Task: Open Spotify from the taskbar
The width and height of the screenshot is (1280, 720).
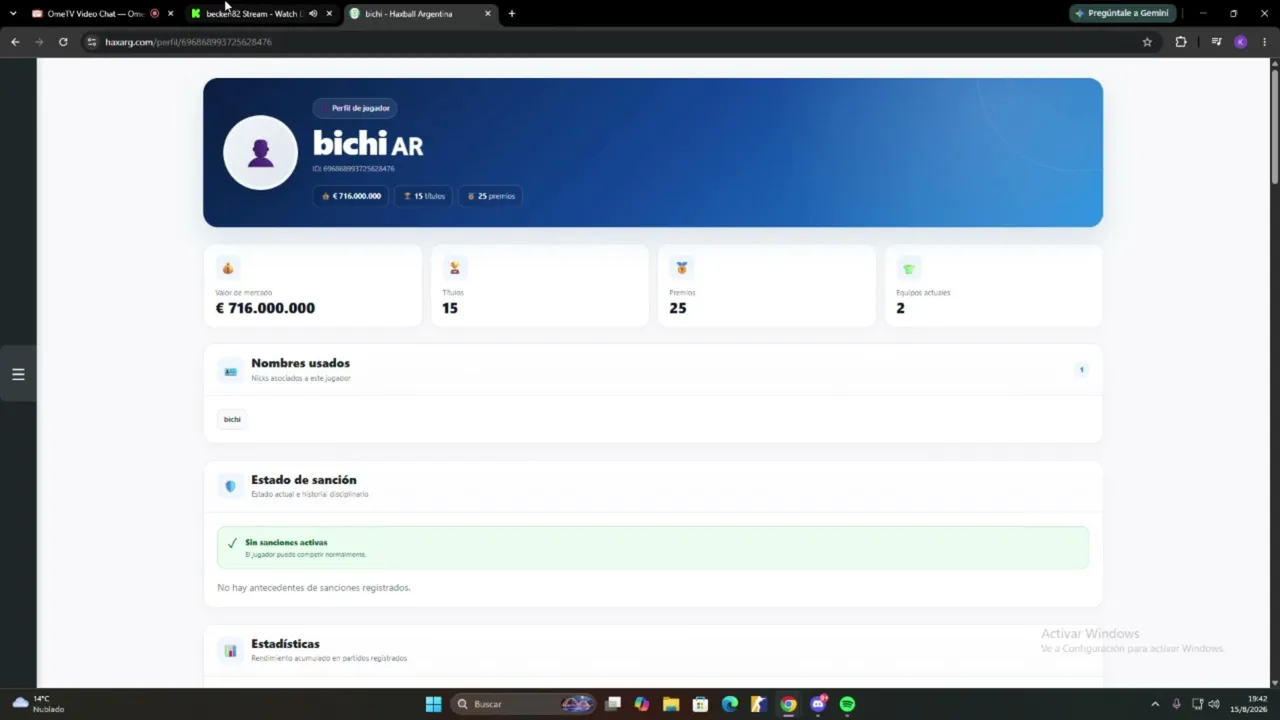Action: [x=848, y=704]
